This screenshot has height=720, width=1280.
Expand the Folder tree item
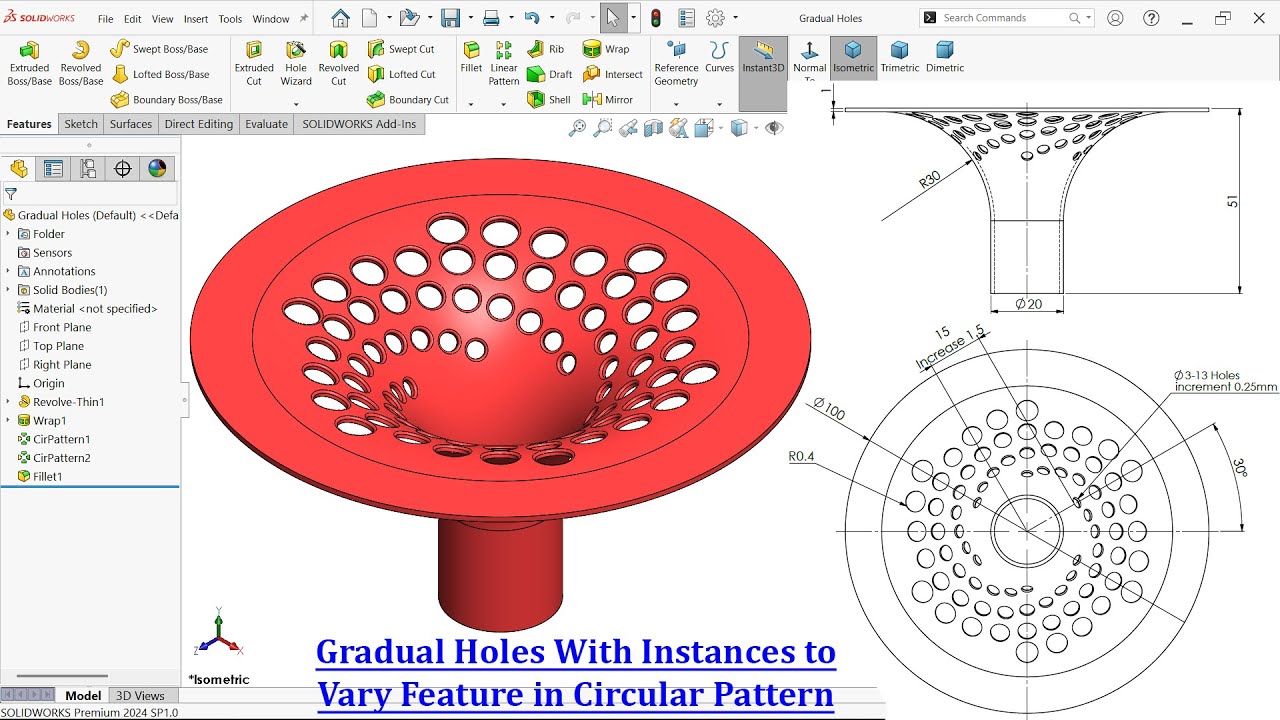8,234
